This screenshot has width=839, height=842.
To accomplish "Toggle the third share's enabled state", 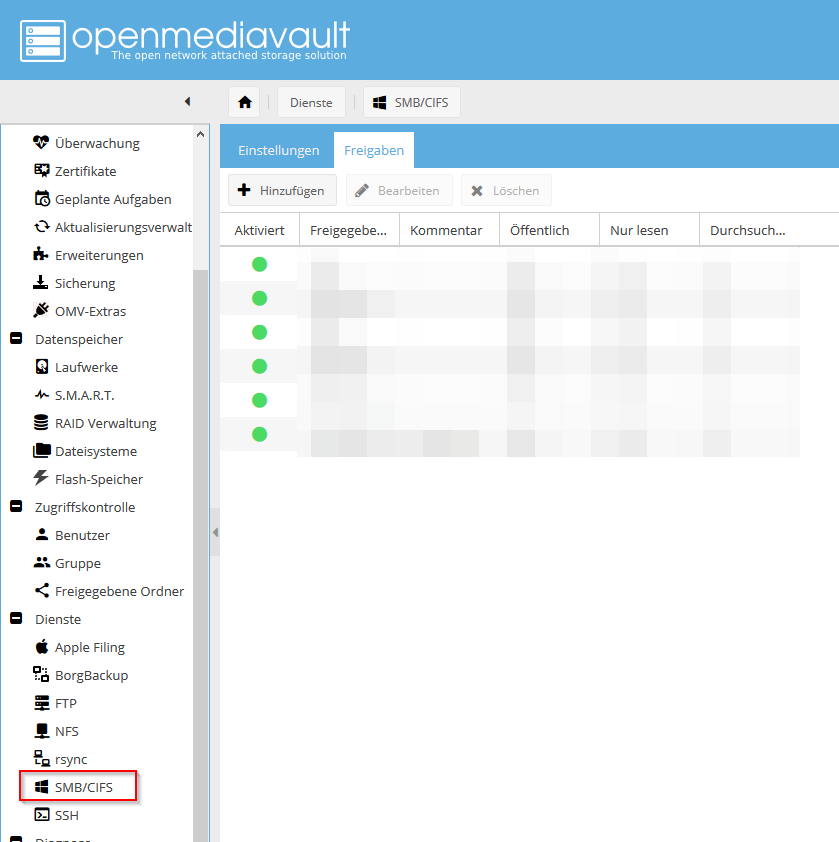I will 259,332.
